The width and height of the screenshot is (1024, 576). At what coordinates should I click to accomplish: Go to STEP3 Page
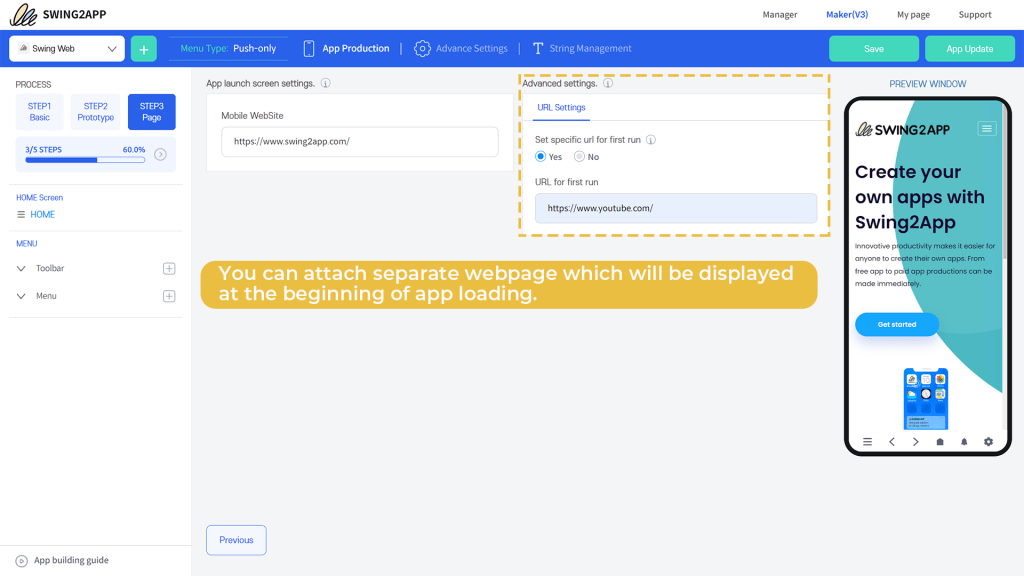pos(152,112)
